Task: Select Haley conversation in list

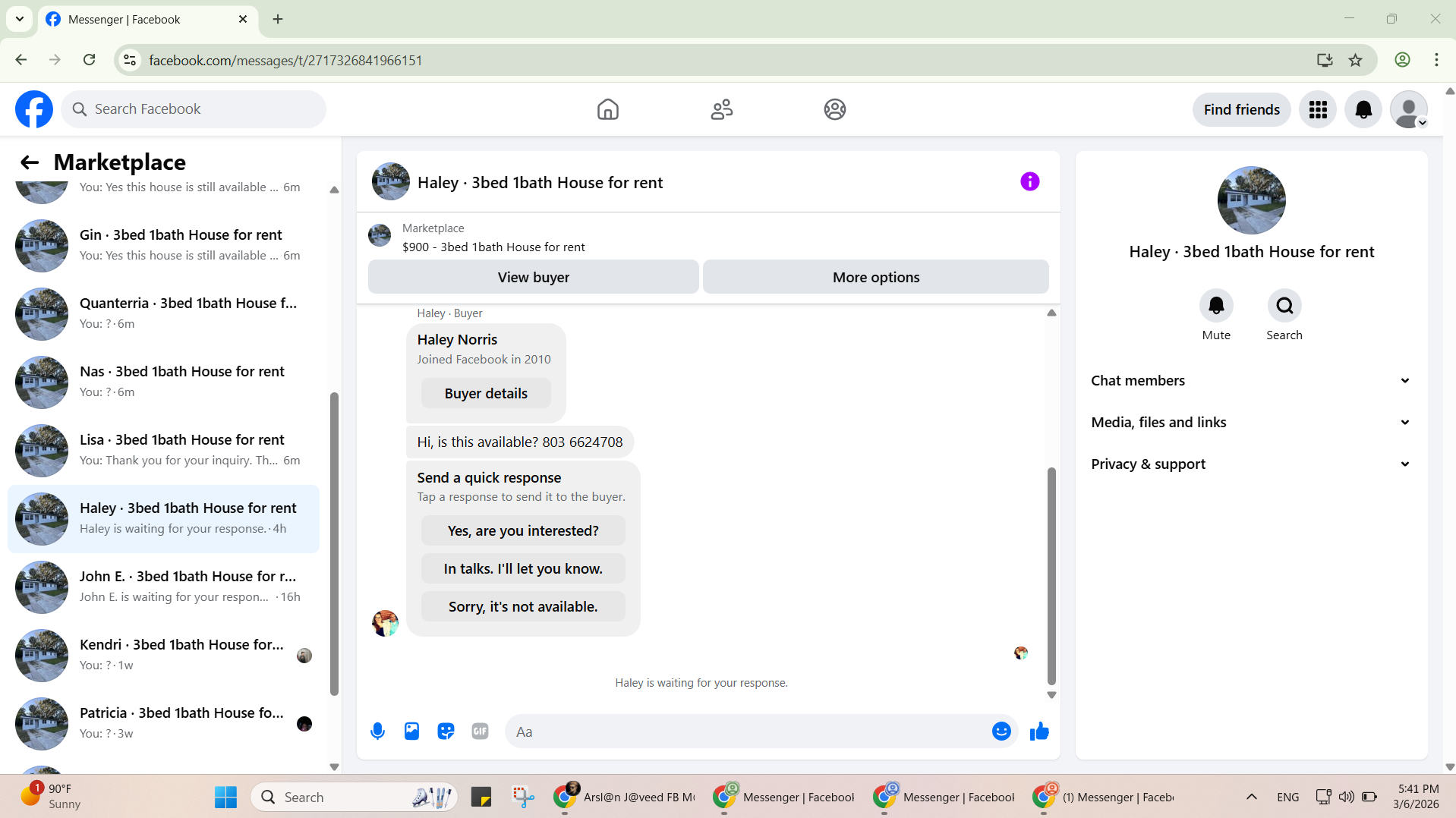Action: coord(163,519)
